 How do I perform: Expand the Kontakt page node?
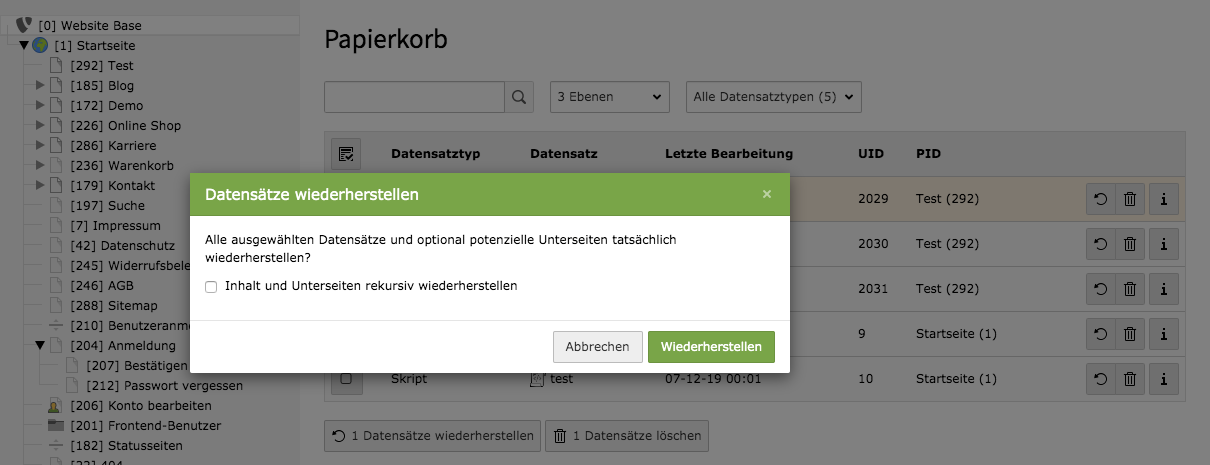40,185
